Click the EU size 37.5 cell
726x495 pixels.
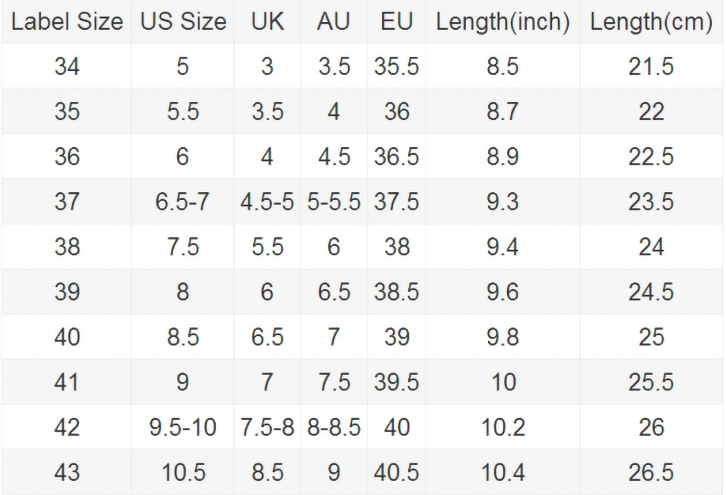click(x=397, y=201)
